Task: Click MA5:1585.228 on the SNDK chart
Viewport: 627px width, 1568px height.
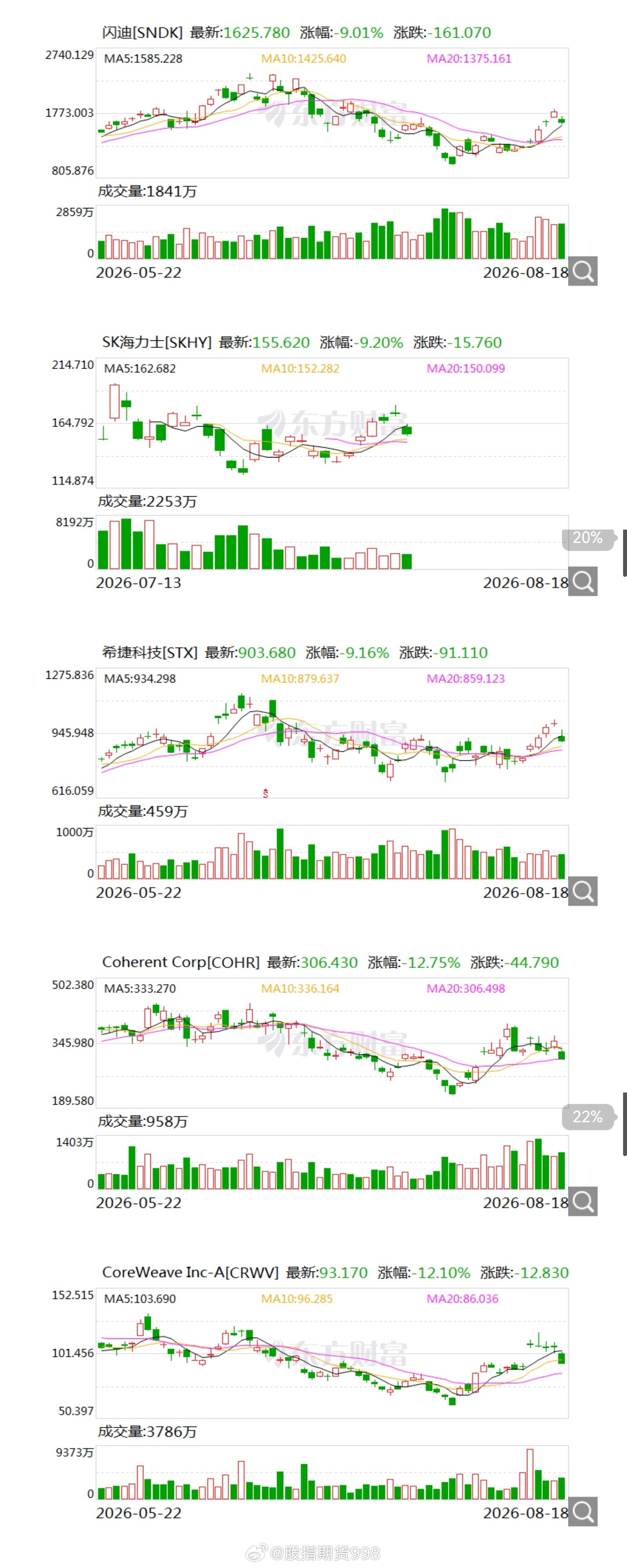Action: click(x=143, y=58)
